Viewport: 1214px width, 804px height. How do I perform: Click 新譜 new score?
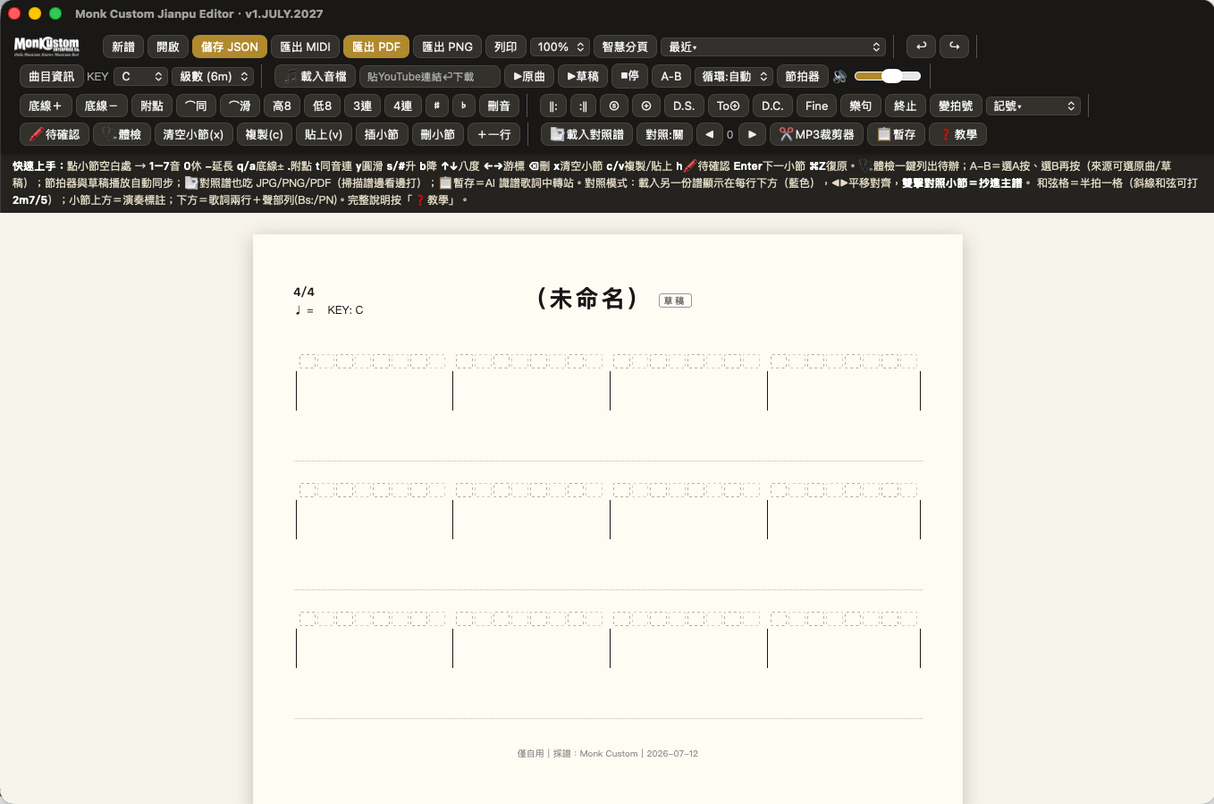coord(123,47)
